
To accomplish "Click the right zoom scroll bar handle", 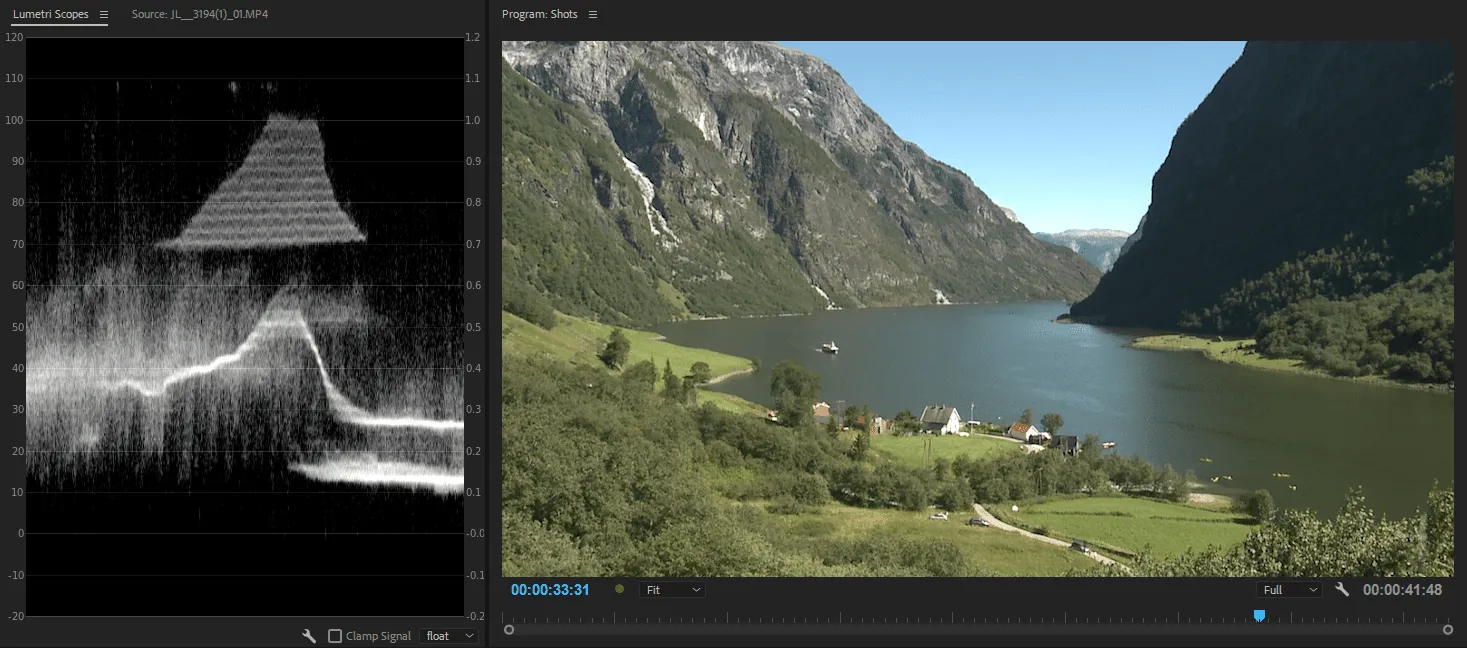I will [x=1447, y=630].
